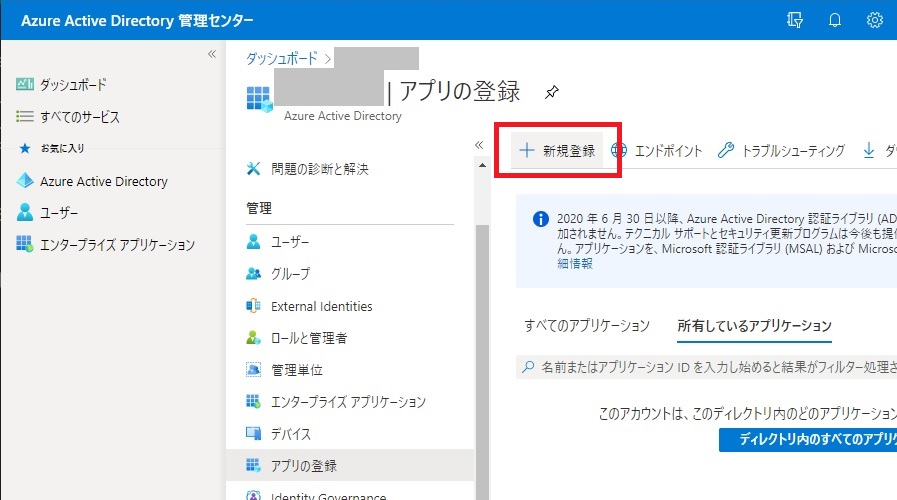Click the dashboard chart icon in sidebar
Image resolution: width=897 pixels, height=500 pixels.
pos(25,84)
